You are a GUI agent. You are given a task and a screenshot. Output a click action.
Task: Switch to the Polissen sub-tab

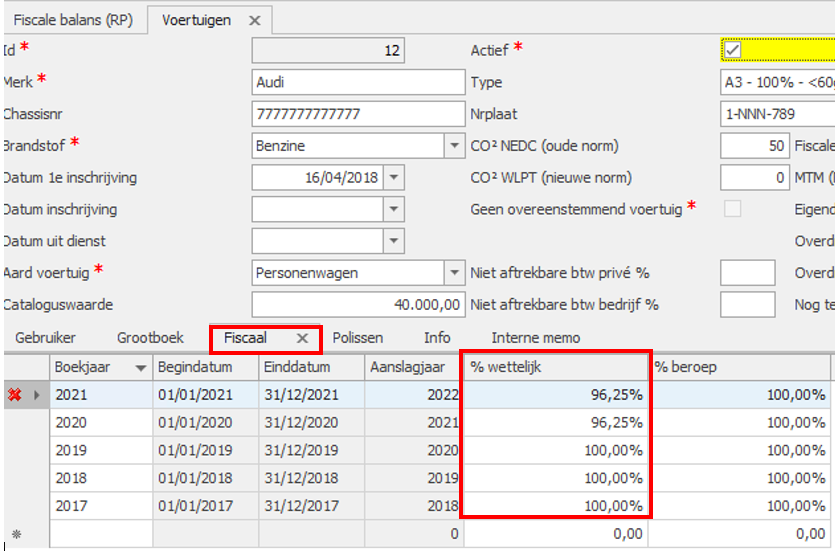[357, 338]
